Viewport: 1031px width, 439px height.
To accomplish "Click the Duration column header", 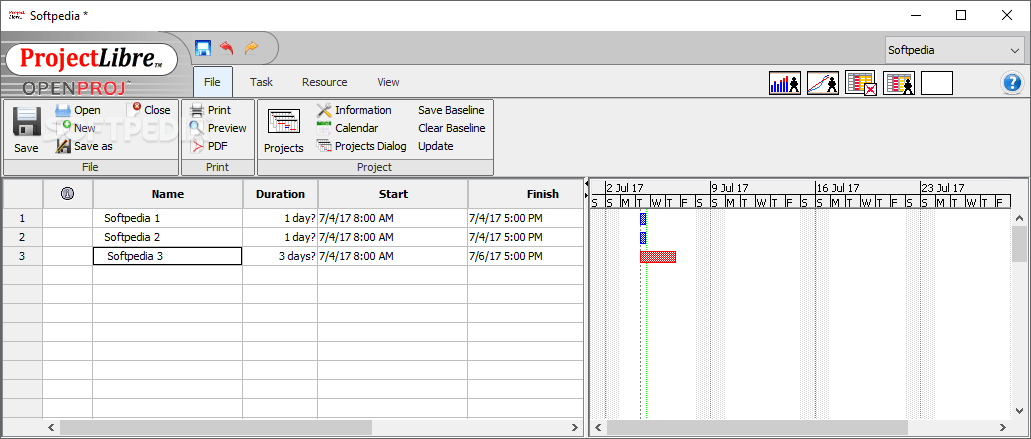I will [280, 194].
